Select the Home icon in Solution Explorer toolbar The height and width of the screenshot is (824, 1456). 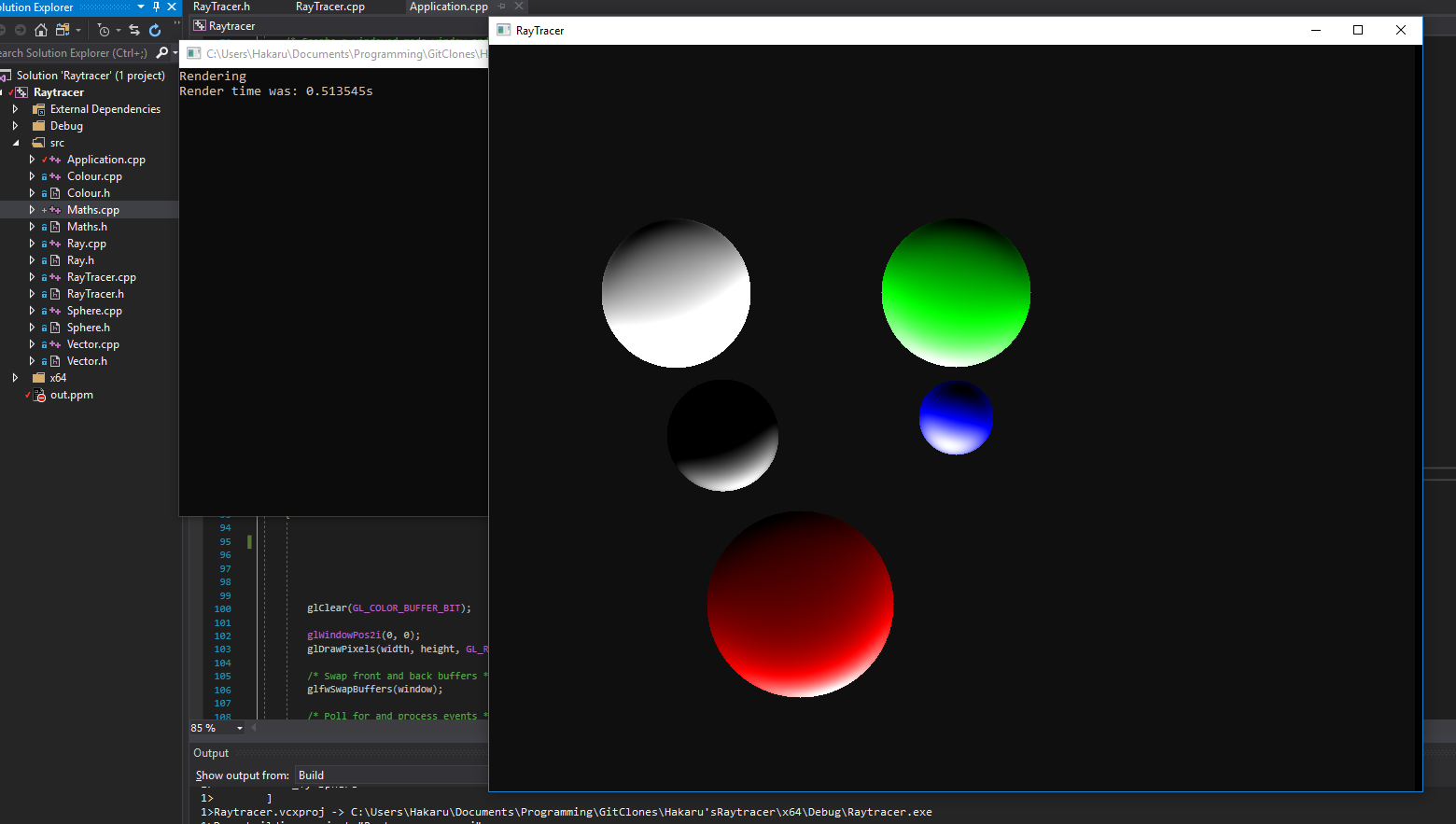[40, 31]
